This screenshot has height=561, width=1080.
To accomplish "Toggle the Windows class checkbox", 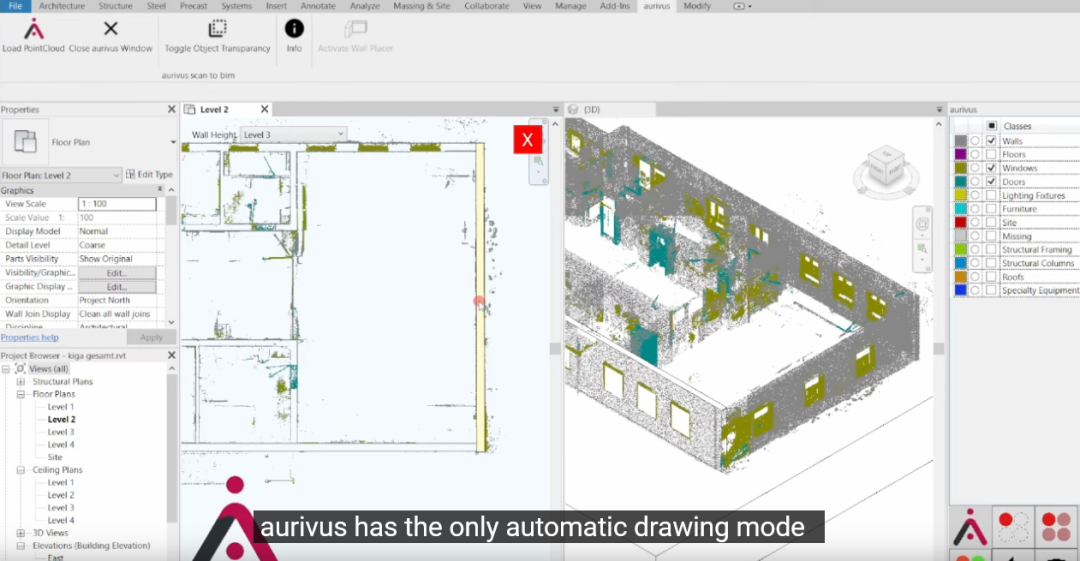I will pos(991,167).
